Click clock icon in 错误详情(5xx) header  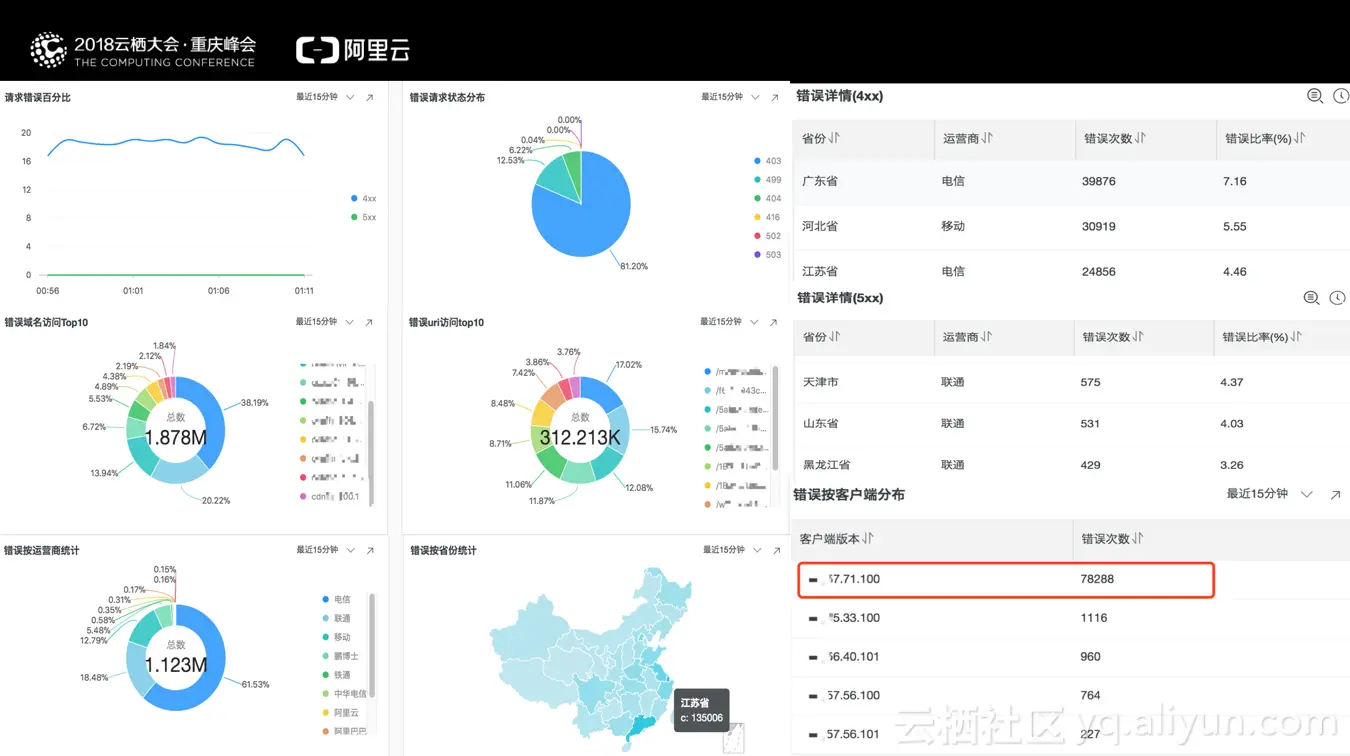pyautogui.click(x=1337, y=298)
